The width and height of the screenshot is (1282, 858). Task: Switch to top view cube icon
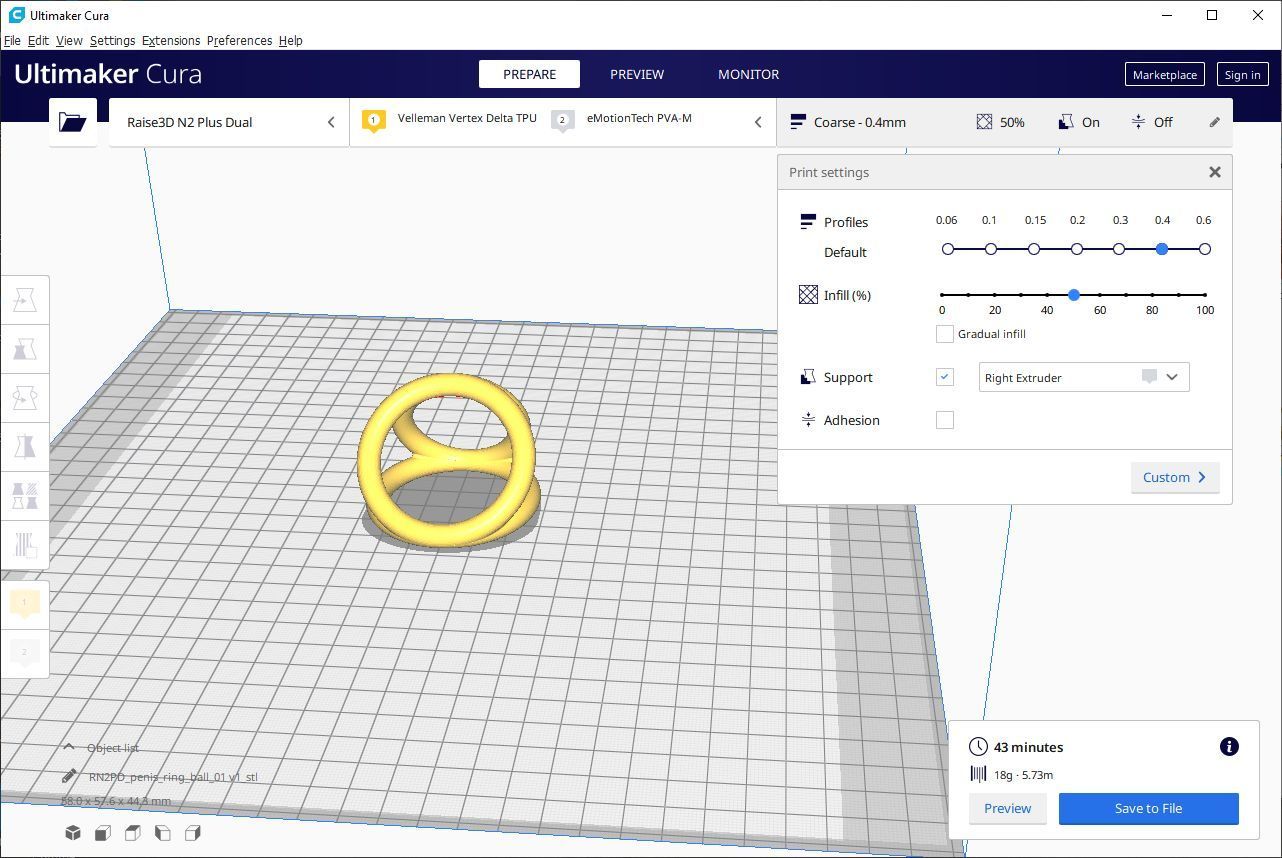pos(132,833)
